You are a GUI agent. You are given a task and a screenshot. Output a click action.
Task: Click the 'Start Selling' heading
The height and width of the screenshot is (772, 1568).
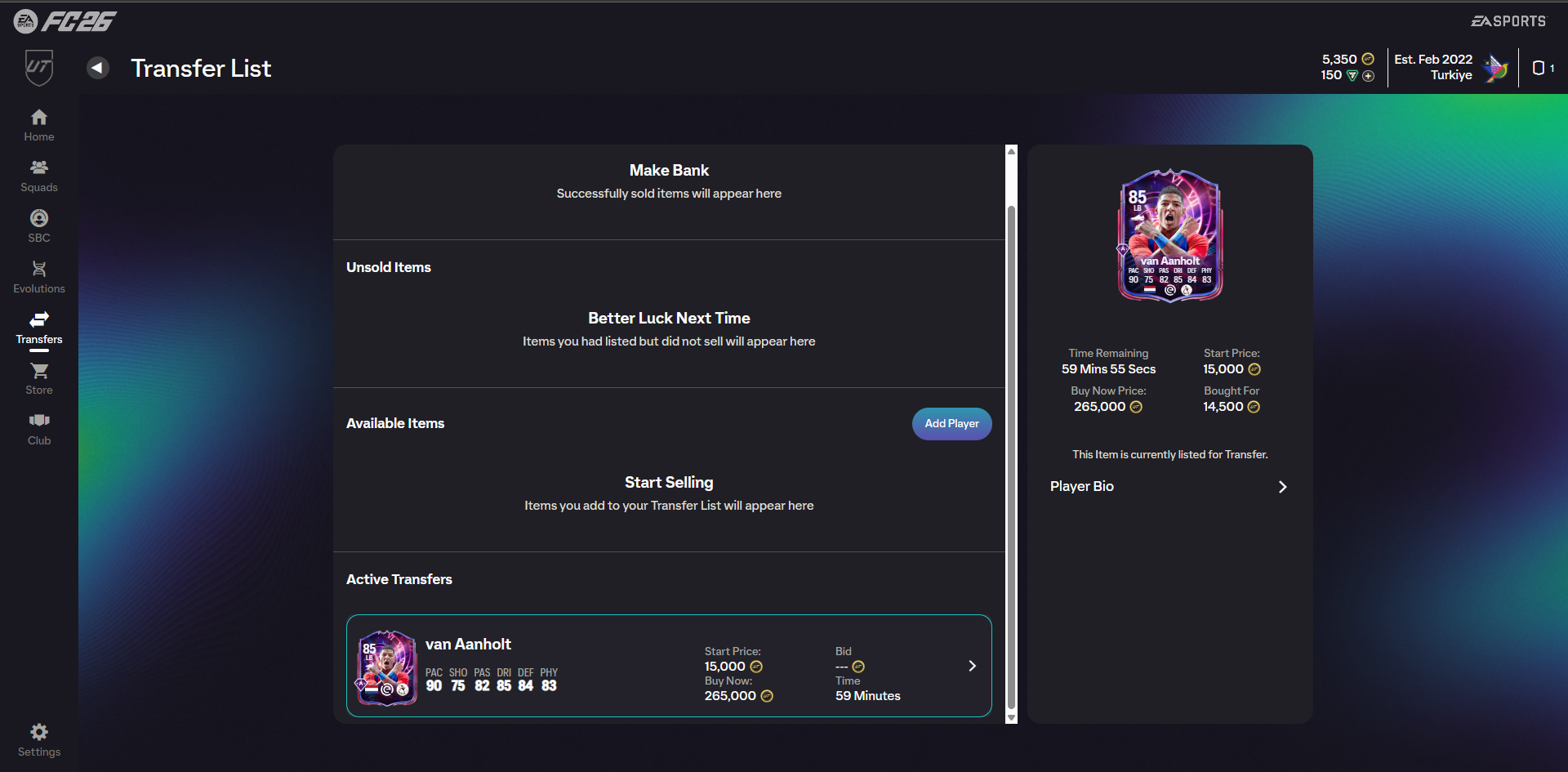pos(669,482)
